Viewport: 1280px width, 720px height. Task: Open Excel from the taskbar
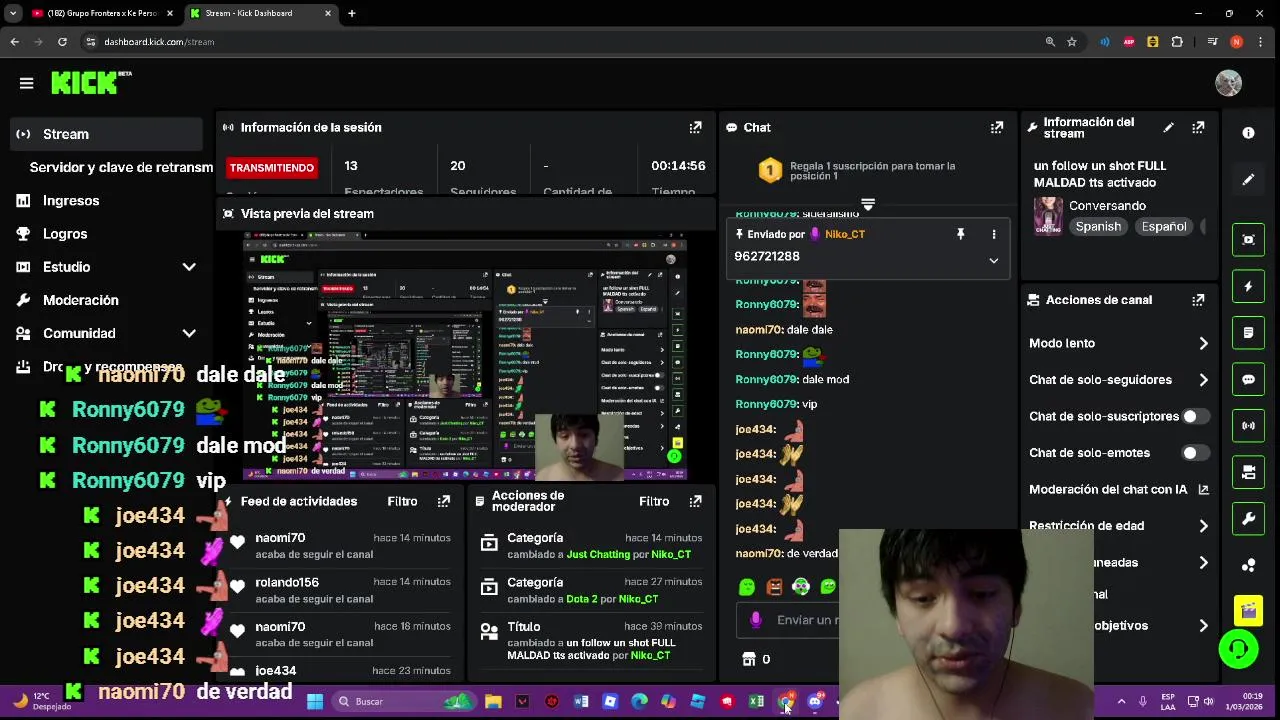click(756, 701)
